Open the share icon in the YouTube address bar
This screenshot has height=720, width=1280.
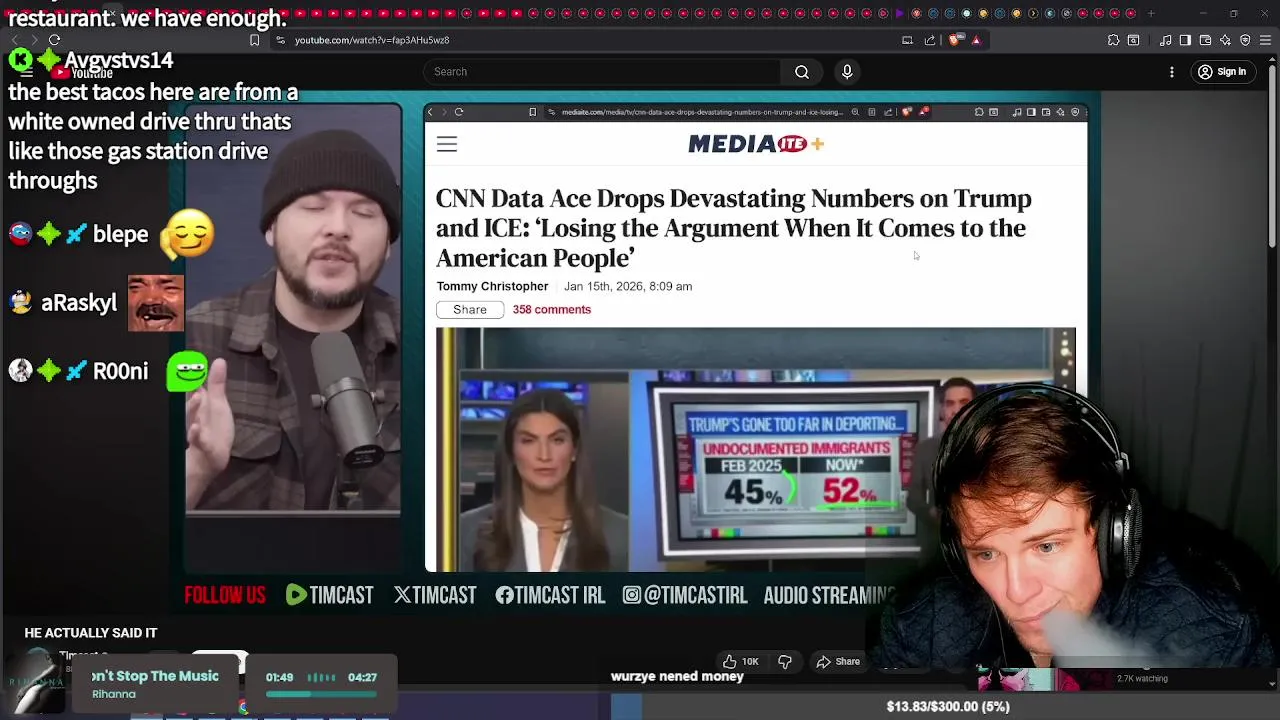coord(930,40)
